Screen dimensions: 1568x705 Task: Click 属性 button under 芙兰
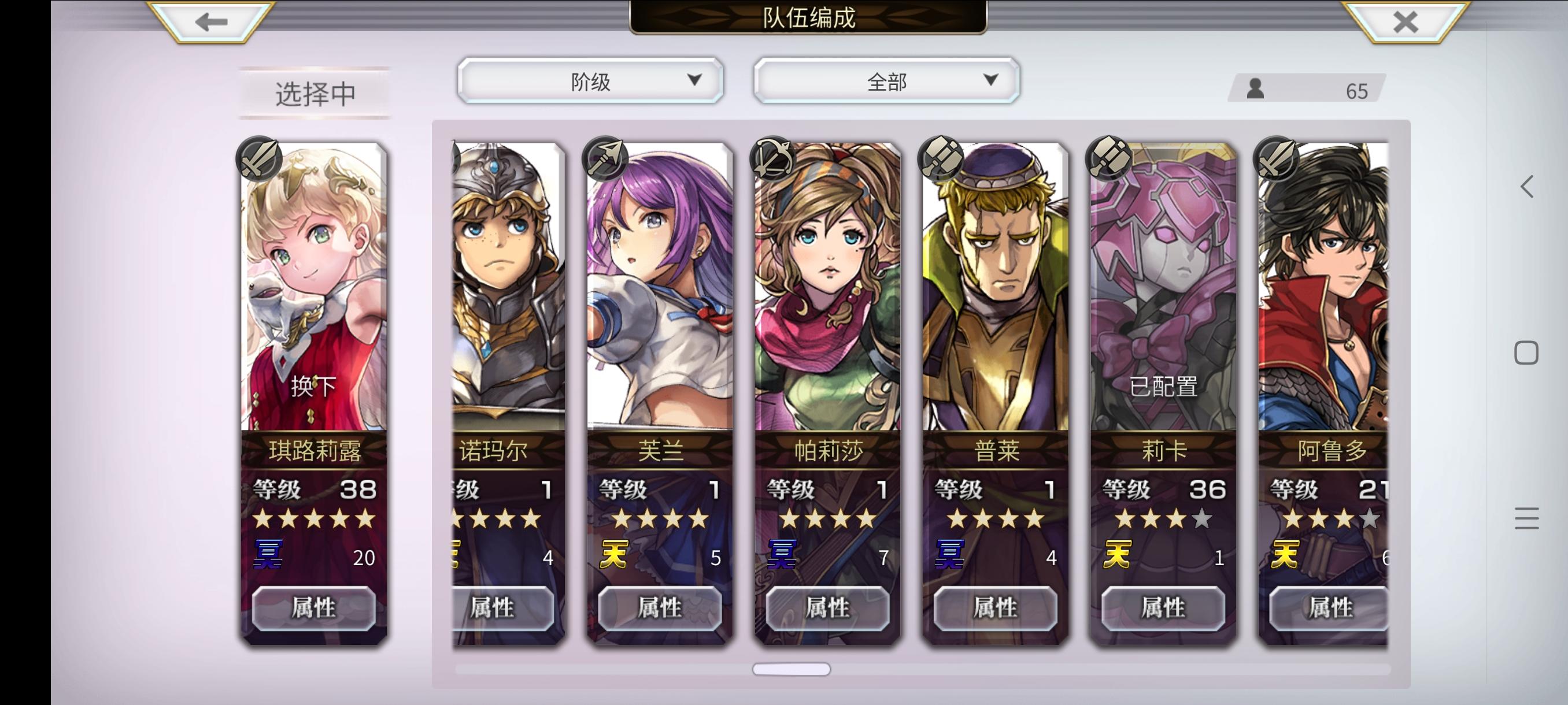(660, 608)
